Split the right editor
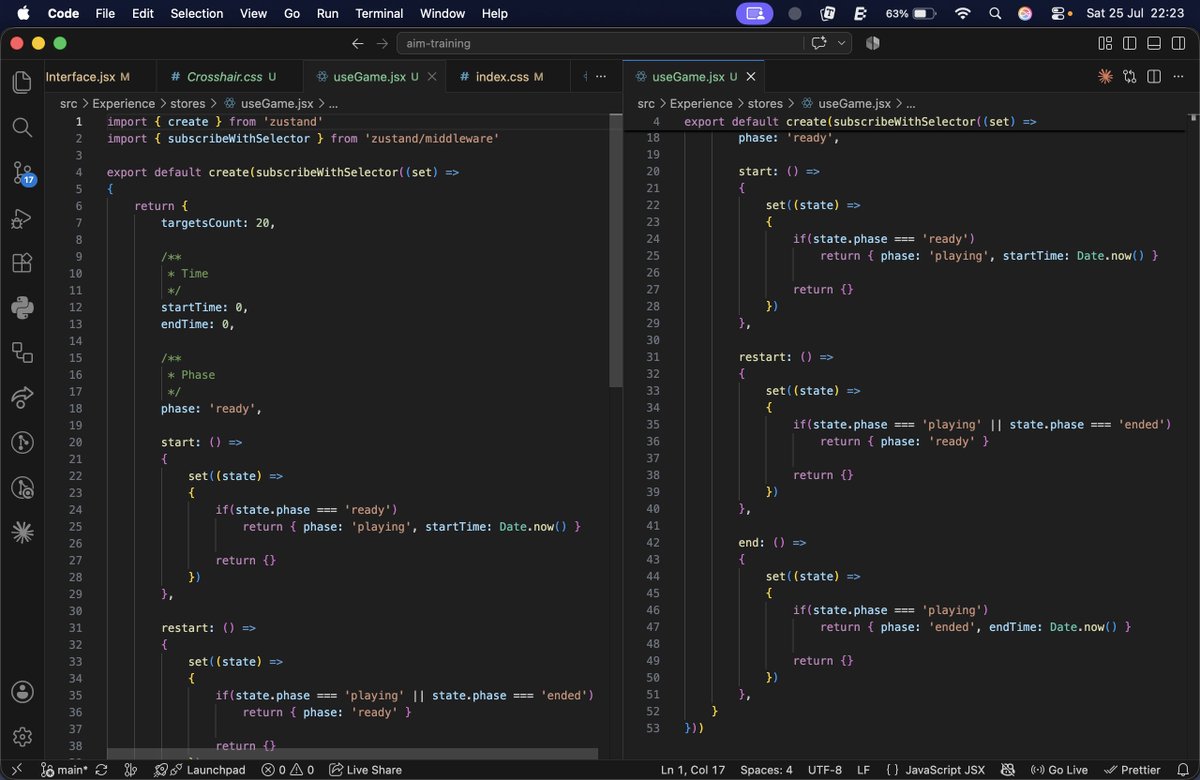1200x780 pixels. (1153, 76)
